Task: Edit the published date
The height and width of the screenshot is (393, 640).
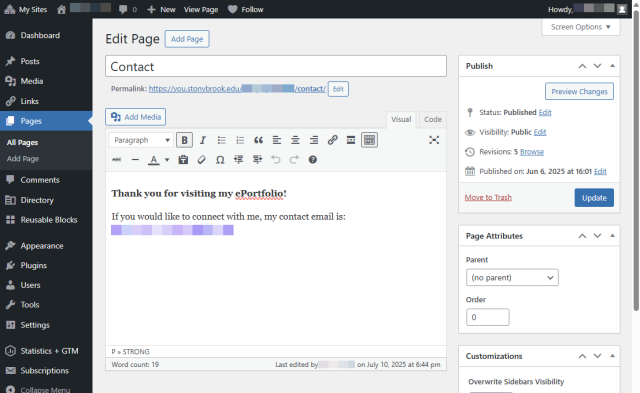Action: tap(600, 171)
